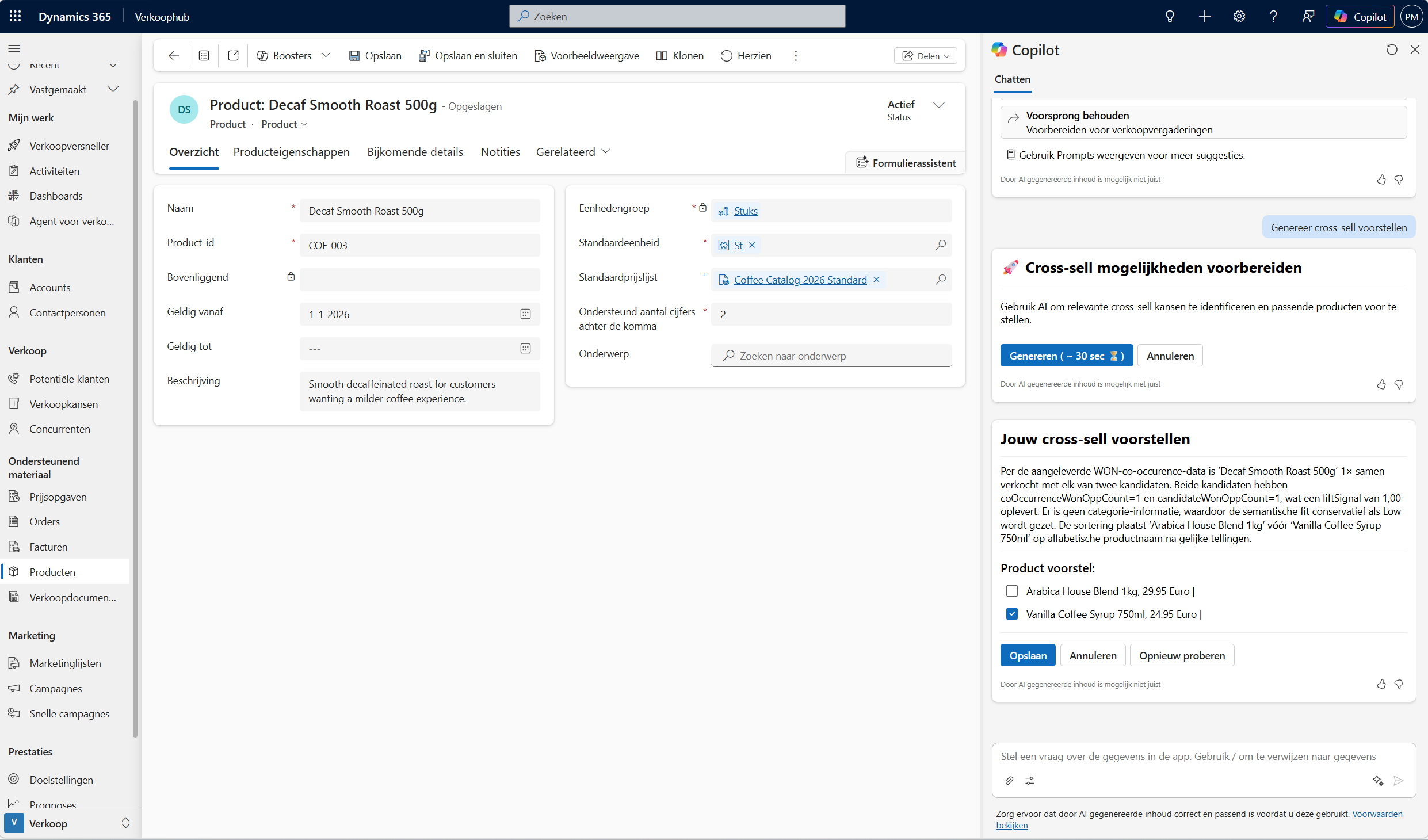Check Arabica House Blend 1kg checkbox
This screenshot has width=1428, height=840.
tap(1012, 591)
